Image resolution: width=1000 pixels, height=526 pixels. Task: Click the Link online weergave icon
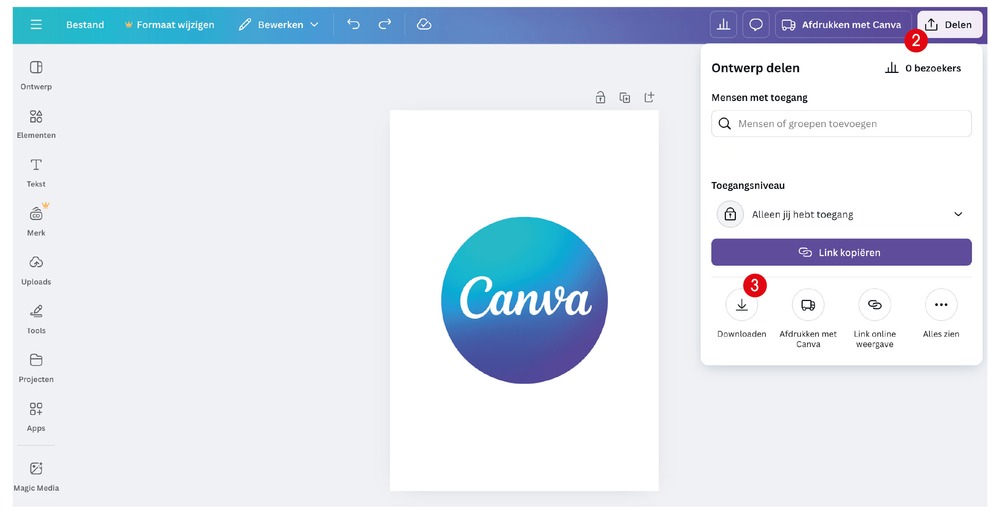point(874,305)
